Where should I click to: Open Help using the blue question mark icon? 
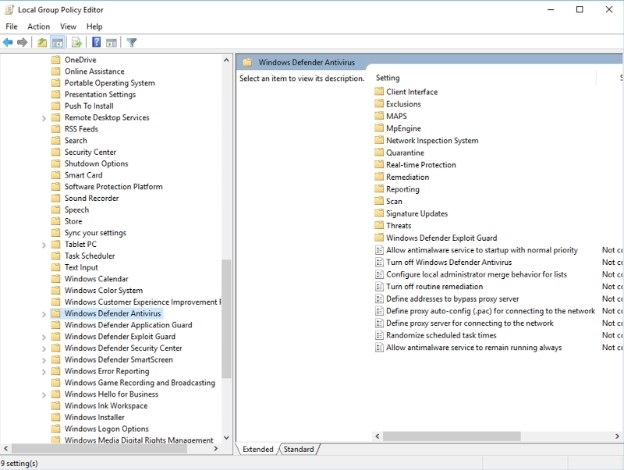pyautogui.click(x=96, y=43)
